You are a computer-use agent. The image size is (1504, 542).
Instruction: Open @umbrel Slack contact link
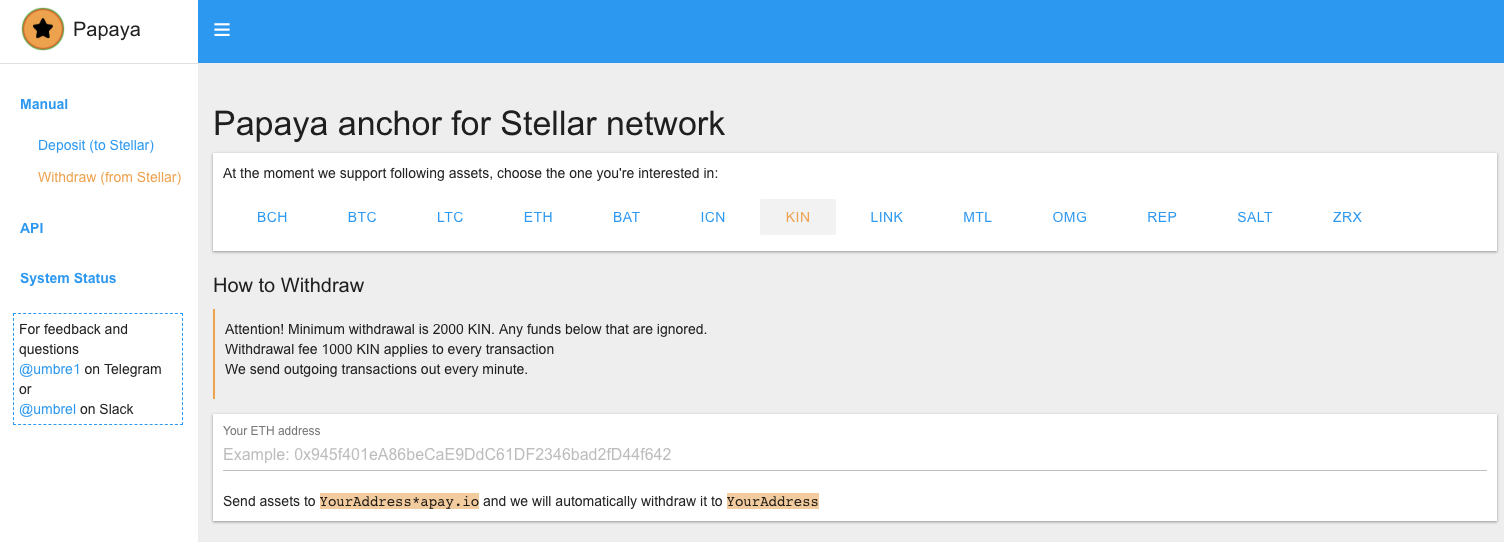click(x=48, y=409)
